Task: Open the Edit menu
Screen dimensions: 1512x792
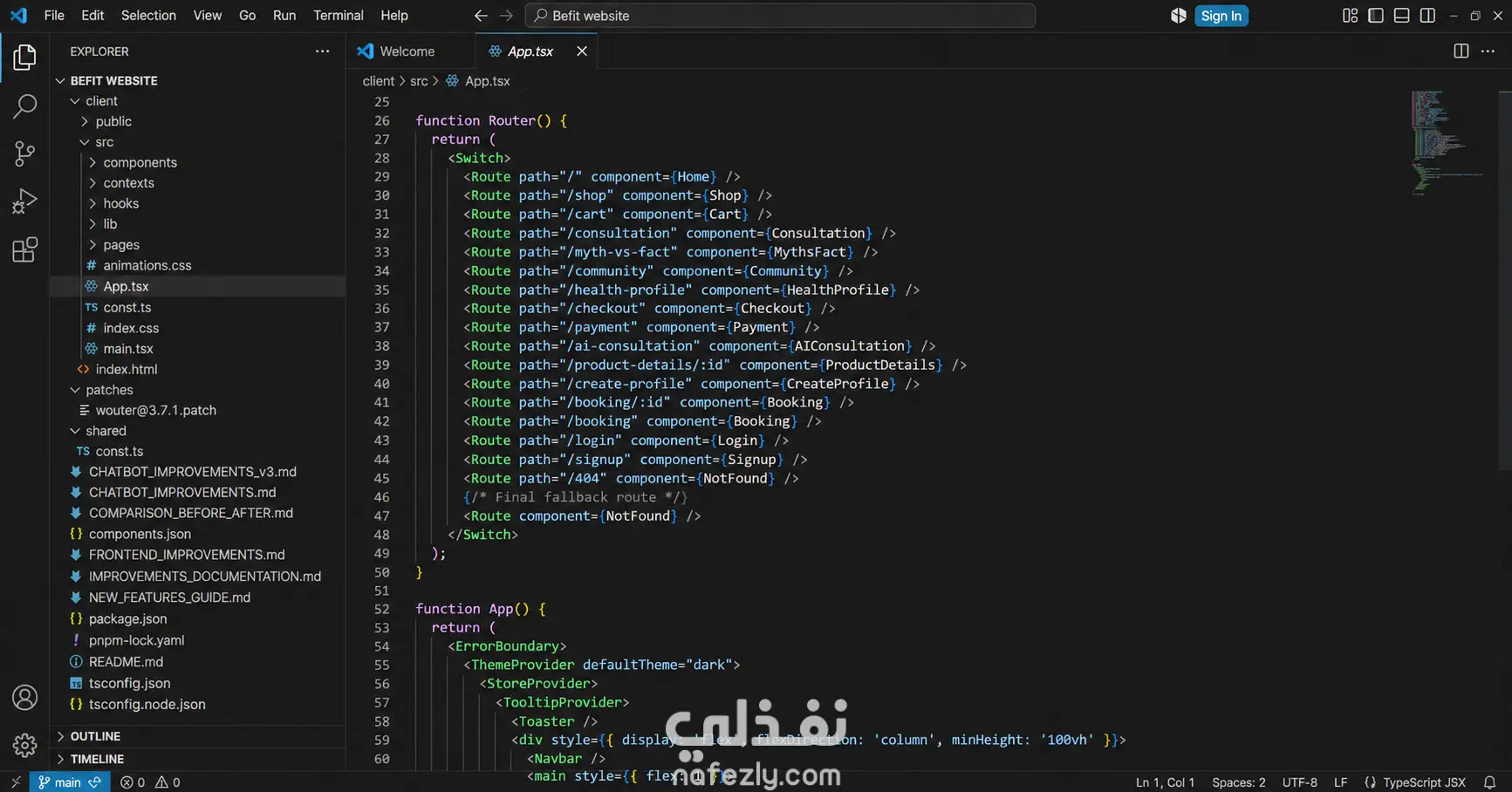Action: (92, 16)
